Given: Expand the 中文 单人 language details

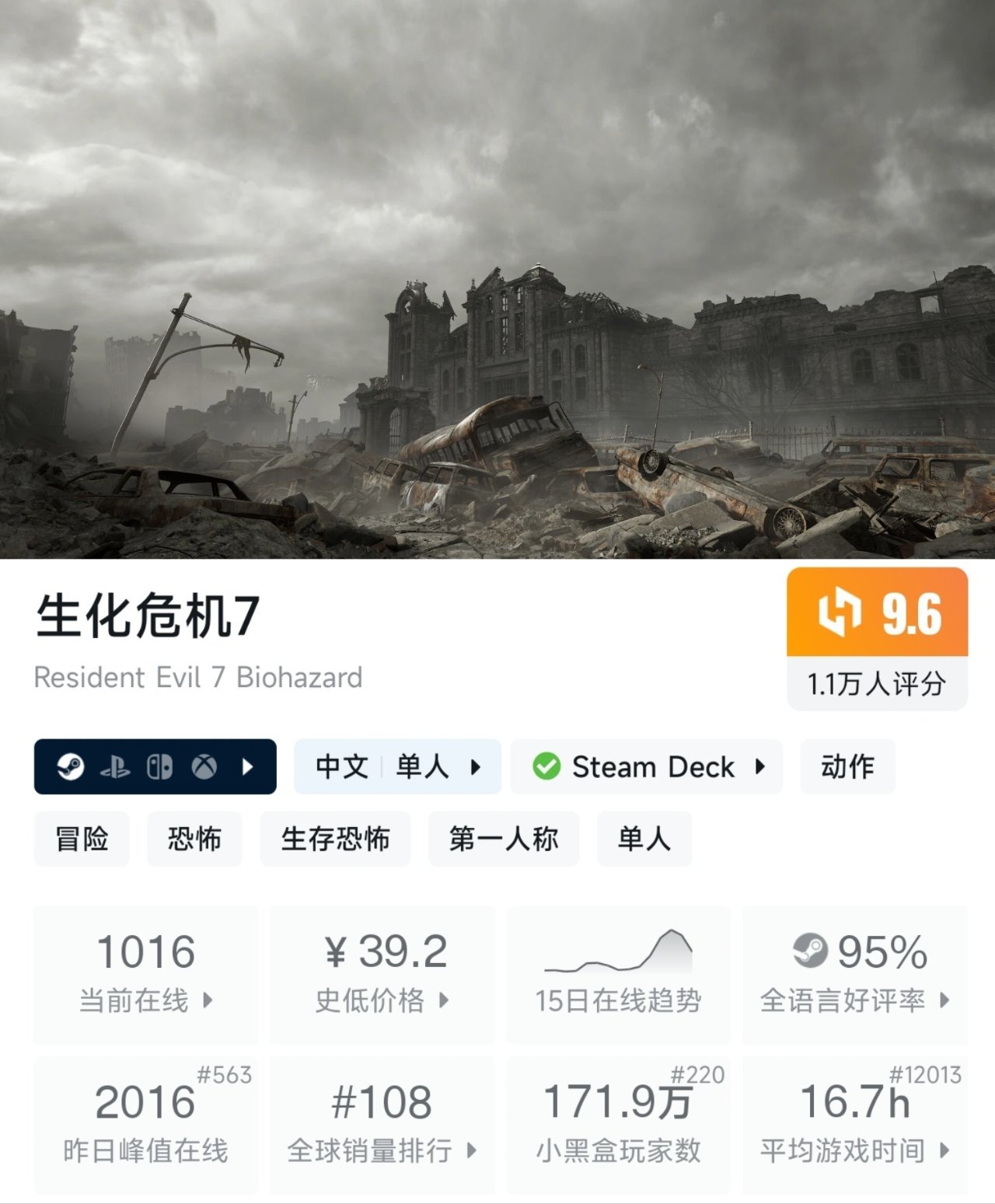Looking at the screenshot, I should point(397,766).
